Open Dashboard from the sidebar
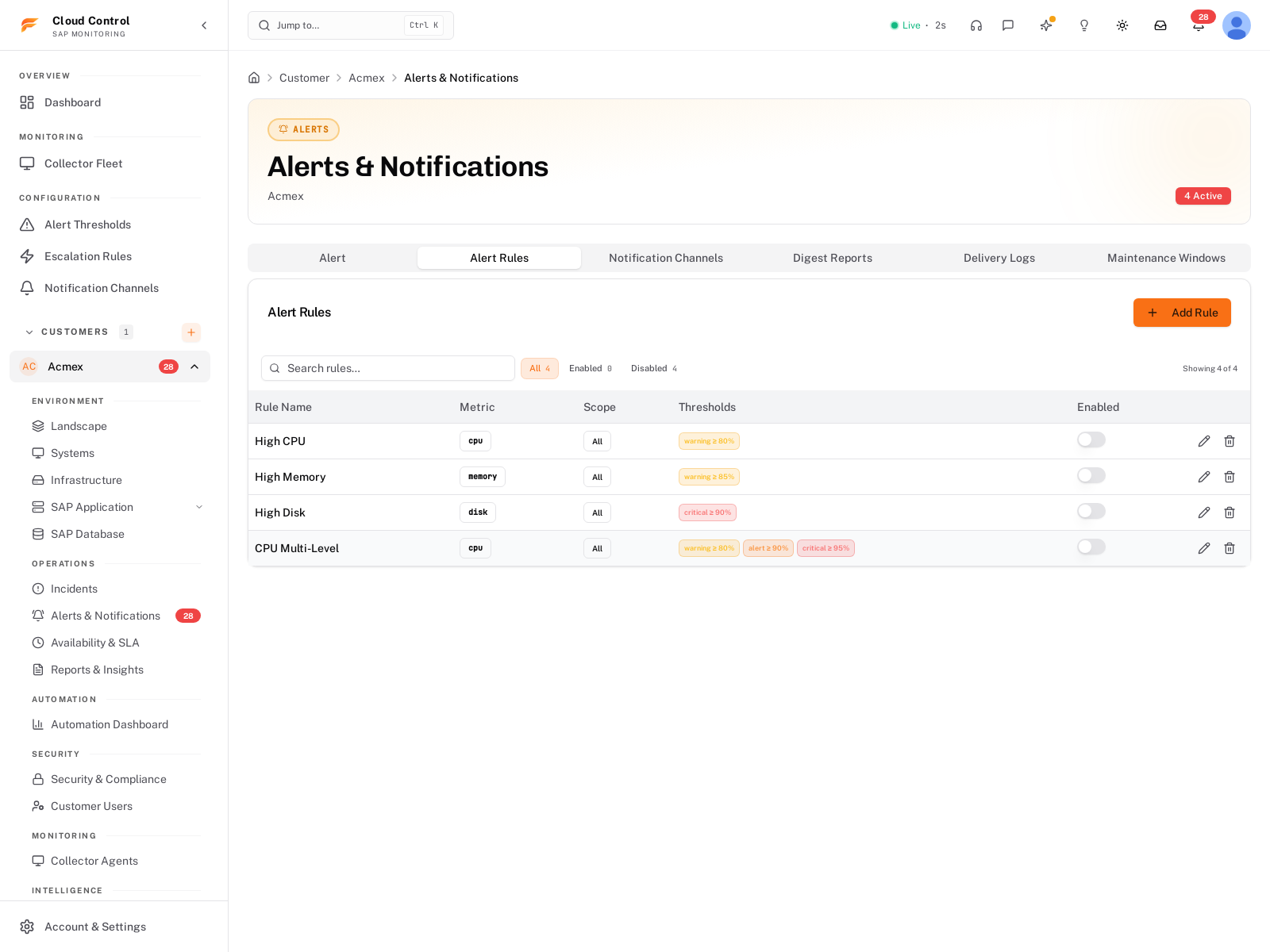The height and width of the screenshot is (952, 1270). tap(110, 102)
